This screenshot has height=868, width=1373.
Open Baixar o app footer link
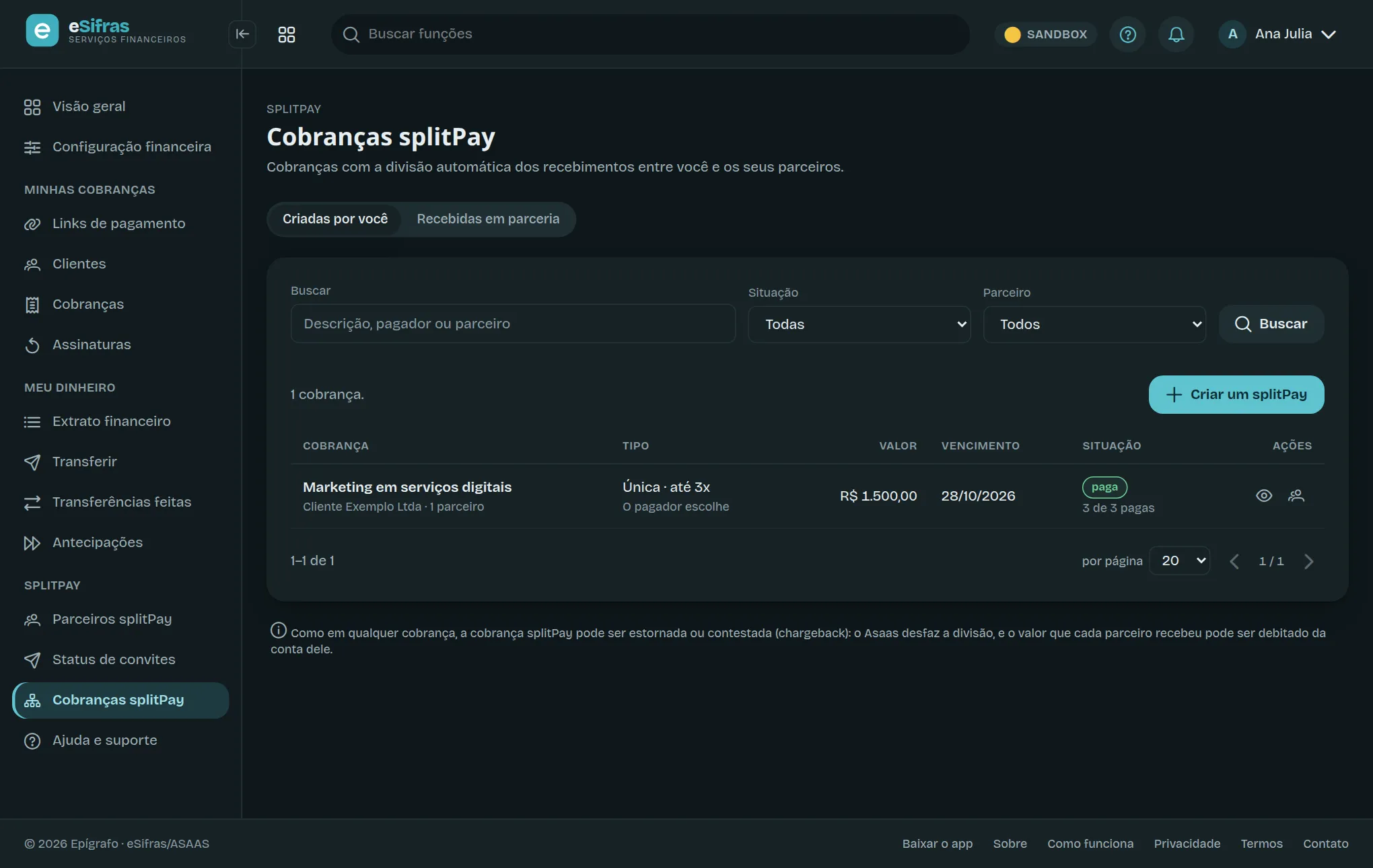click(x=938, y=844)
